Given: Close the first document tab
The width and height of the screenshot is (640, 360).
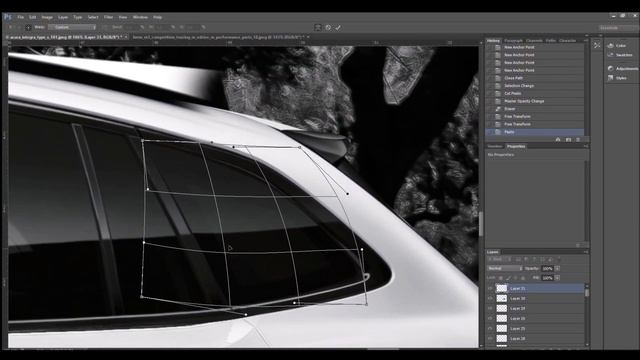Looking at the screenshot, I should pyautogui.click(x=126, y=37).
